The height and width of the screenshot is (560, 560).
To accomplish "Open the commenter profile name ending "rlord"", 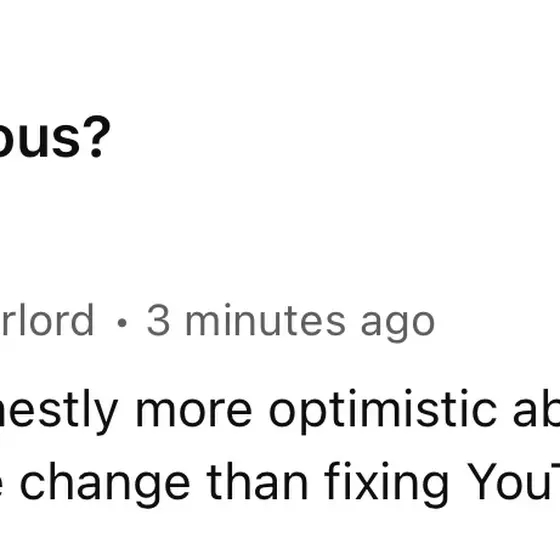I will click(47, 320).
